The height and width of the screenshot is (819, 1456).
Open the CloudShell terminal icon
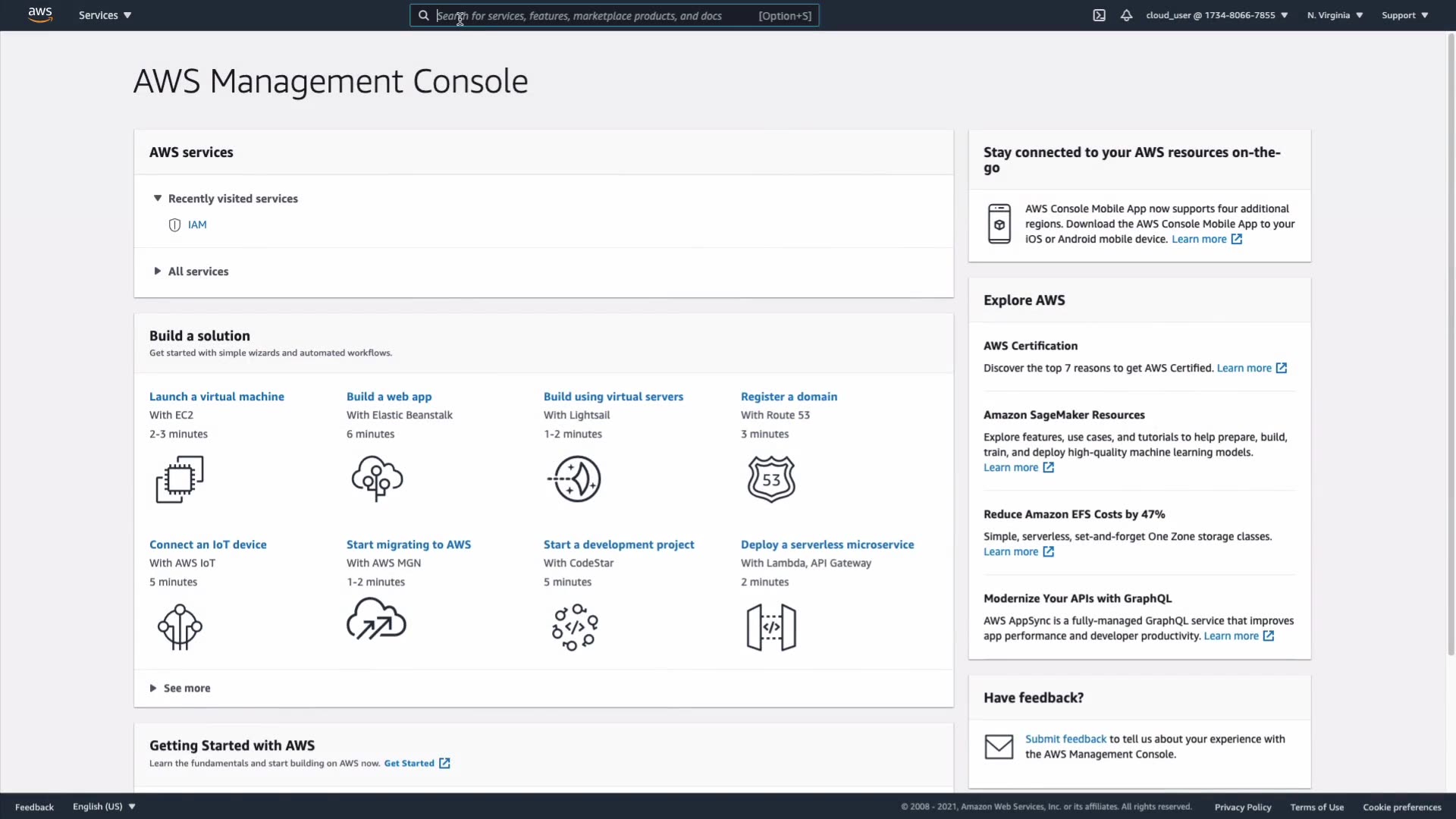(x=1099, y=15)
